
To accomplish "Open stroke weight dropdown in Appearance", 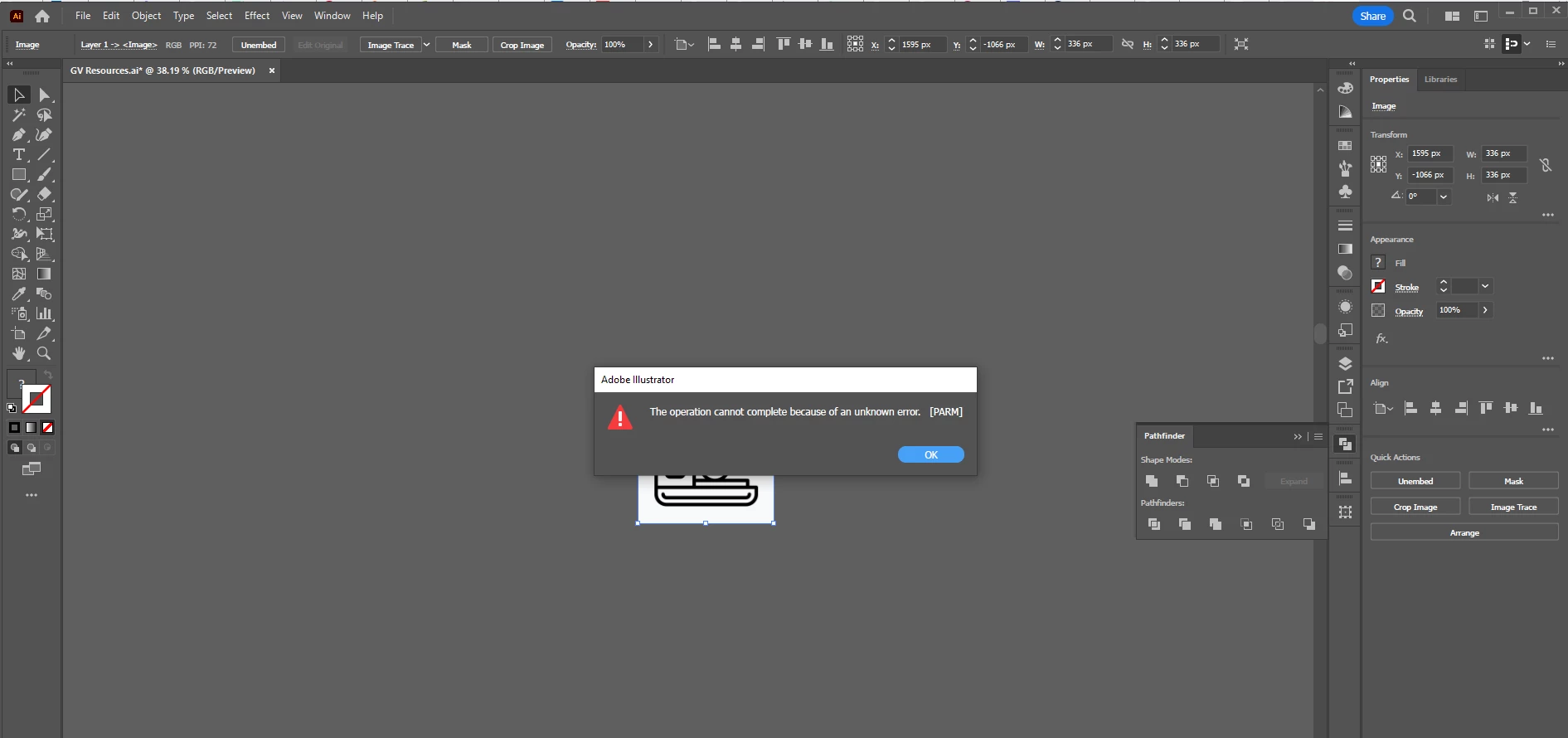I will click(1485, 286).
